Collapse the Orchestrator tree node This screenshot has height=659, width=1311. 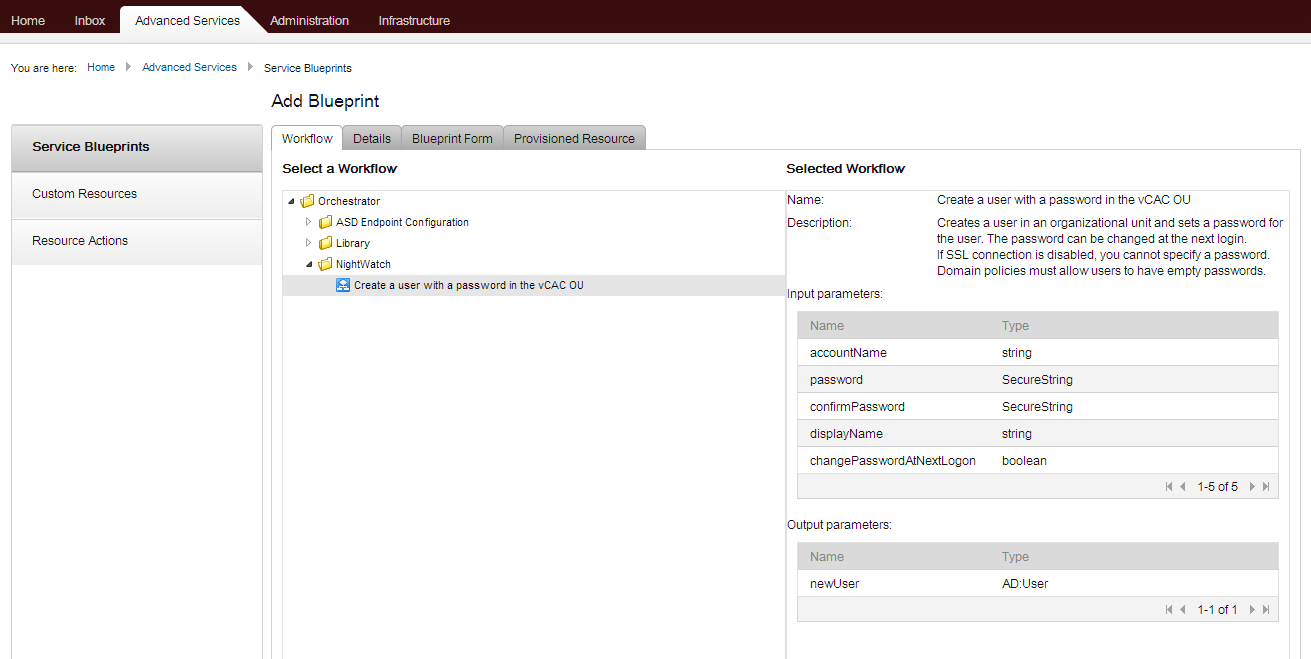point(292,200)
